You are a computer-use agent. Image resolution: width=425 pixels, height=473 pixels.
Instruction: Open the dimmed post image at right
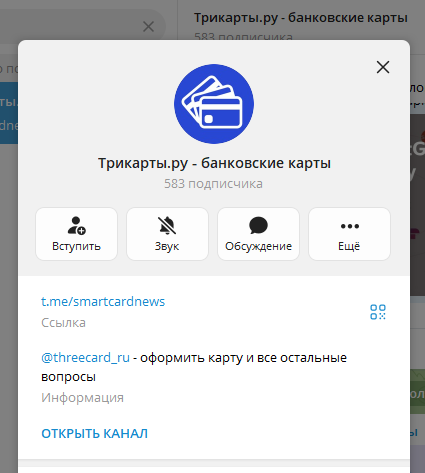click(417, 205)
